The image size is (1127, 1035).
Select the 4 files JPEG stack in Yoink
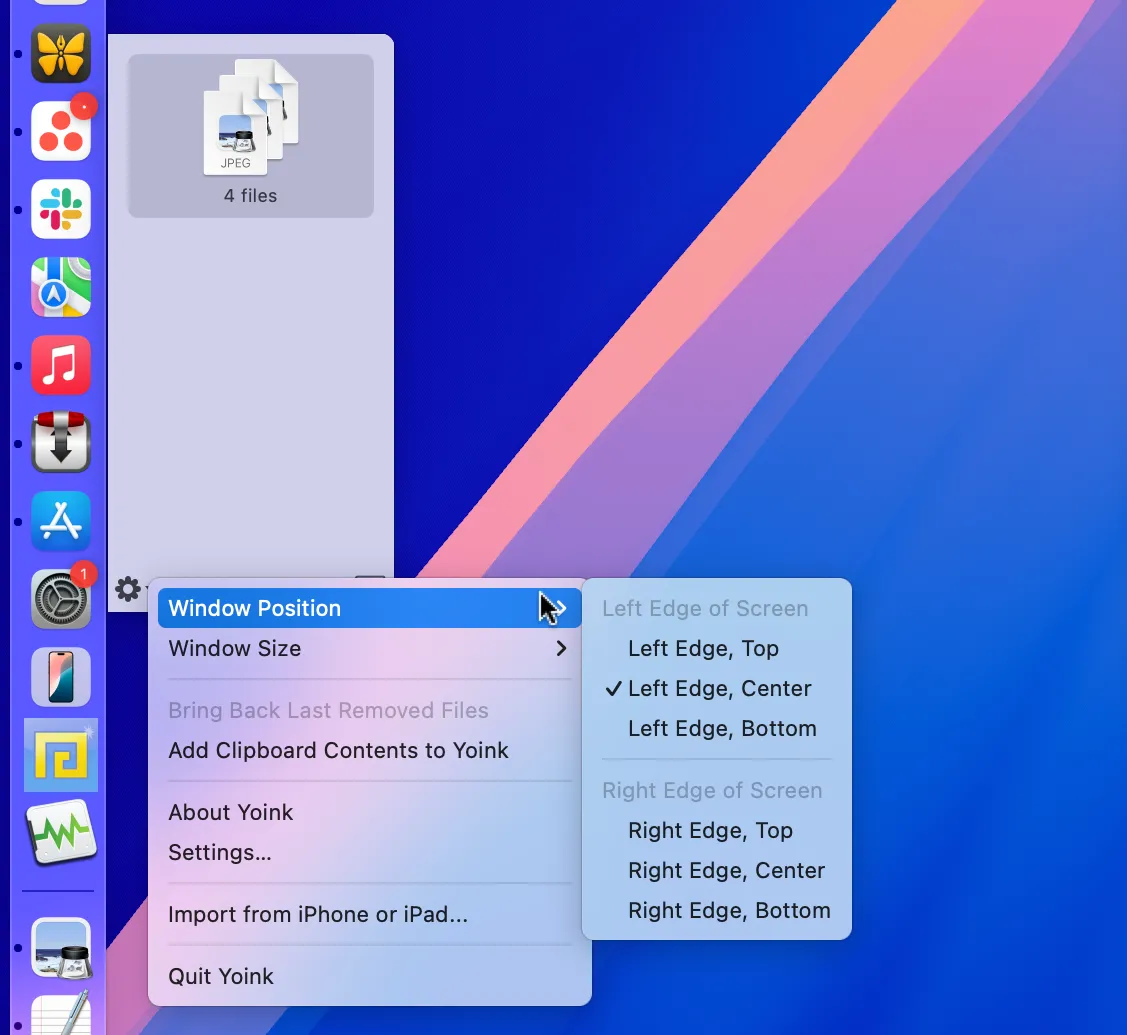[x=251, y=136]
